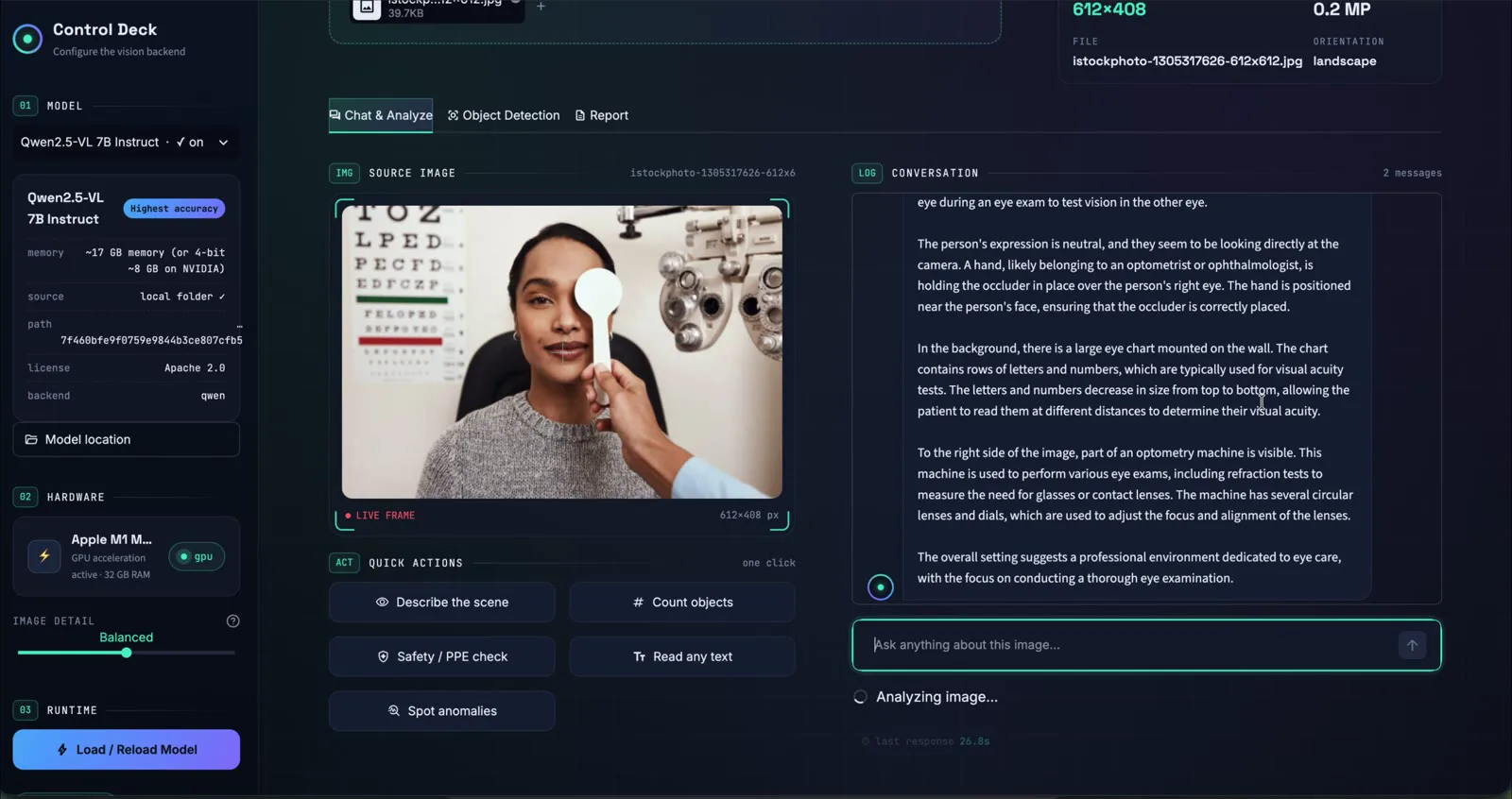Open the Report tab

[602, 115]
